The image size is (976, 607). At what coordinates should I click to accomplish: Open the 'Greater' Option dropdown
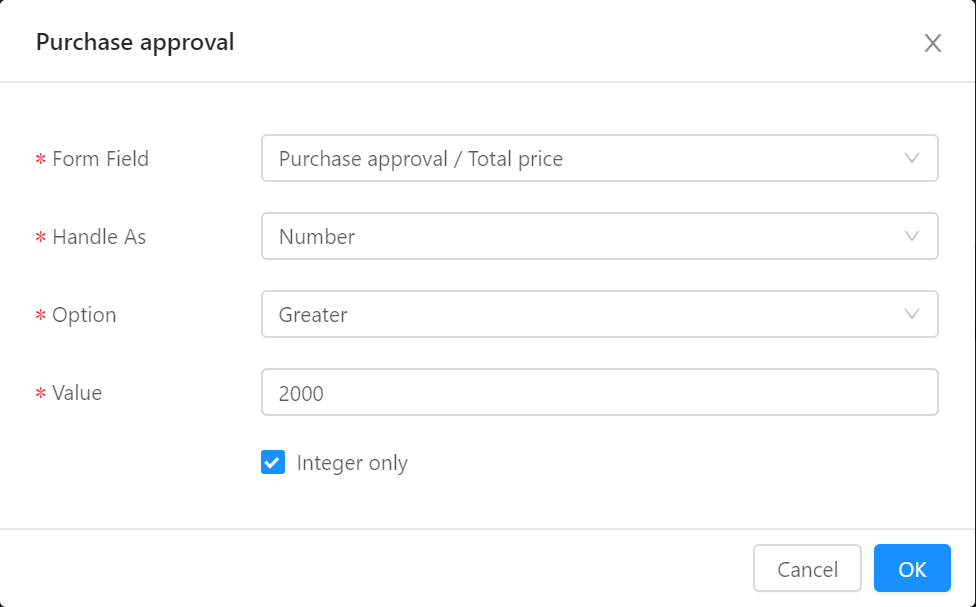(x=599, y=314)
